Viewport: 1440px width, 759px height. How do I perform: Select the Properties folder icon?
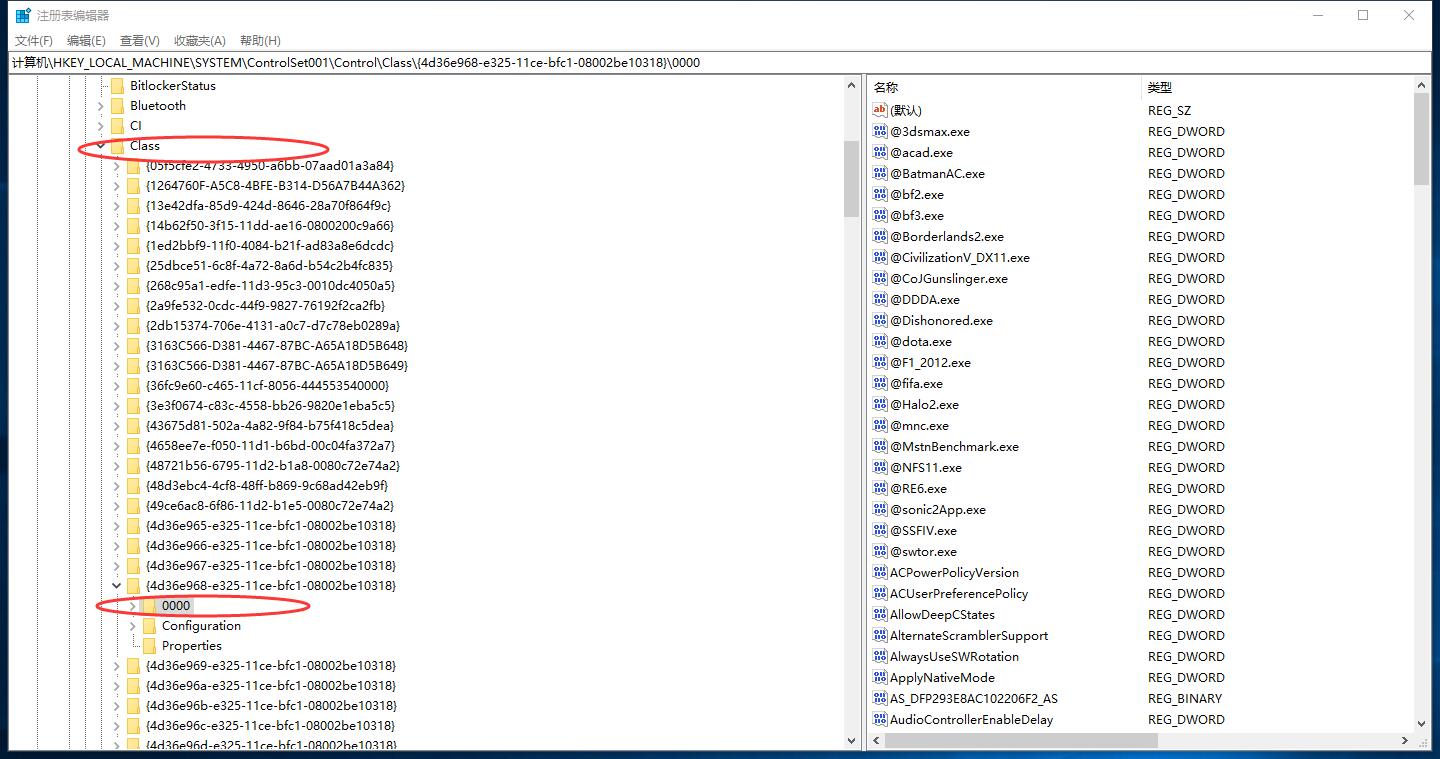[149, 646]
